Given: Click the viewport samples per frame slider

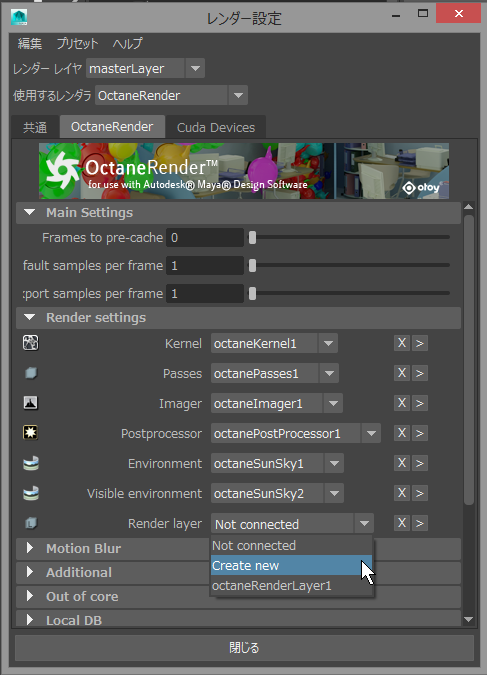Looking at the screenshot, I should [x=252, y=293].
